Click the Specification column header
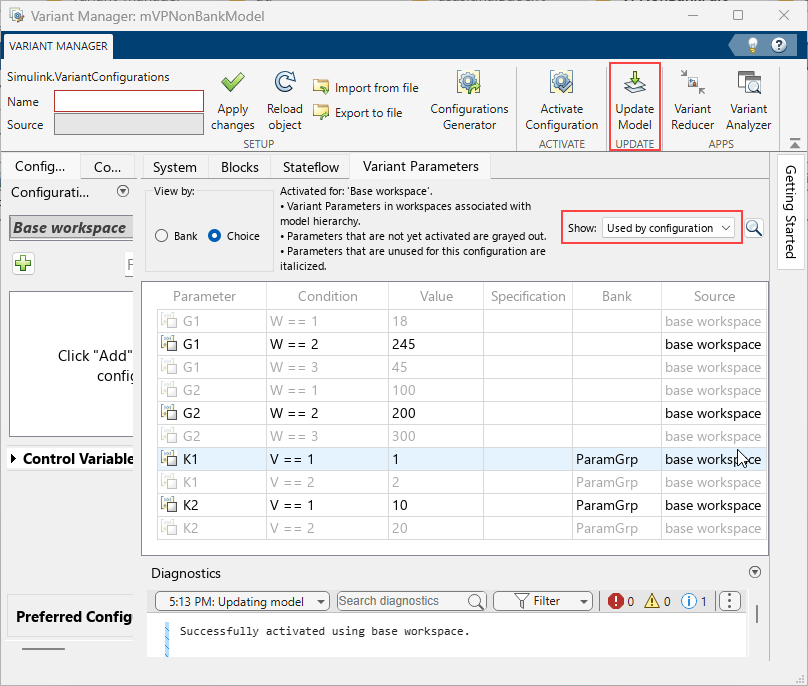 [528, 296]
